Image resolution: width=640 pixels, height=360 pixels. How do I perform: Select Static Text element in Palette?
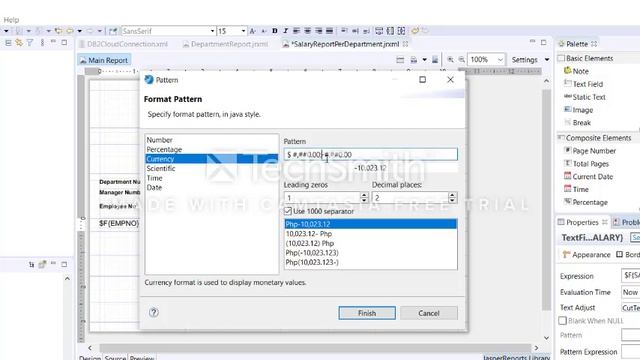tap(584, 97)
